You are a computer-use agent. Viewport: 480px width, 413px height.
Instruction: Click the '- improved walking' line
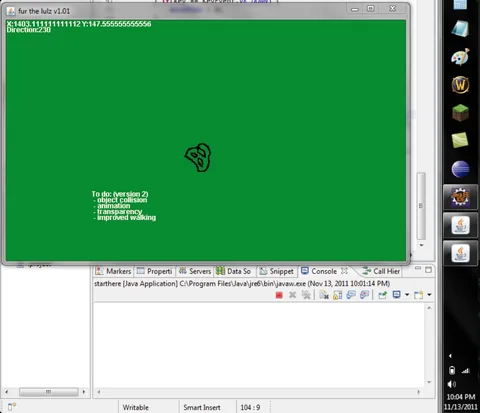pyautogui.click(x=125, y=218)
